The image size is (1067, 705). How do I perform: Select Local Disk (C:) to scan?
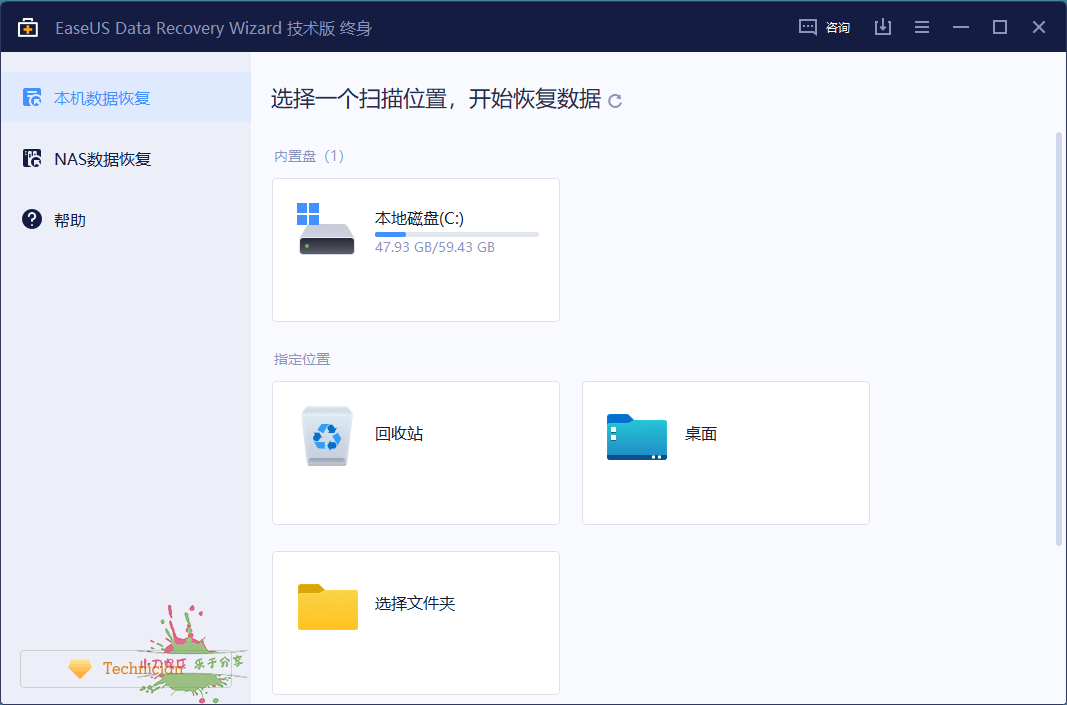click(415, 249)
